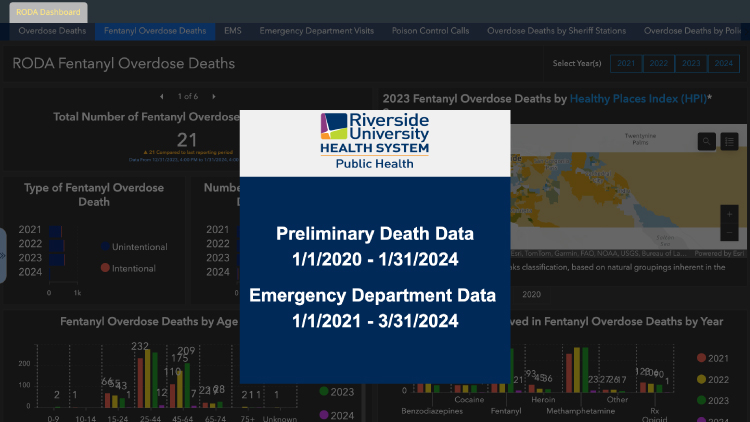Screen dimensions: 750x422
Task: Toggle Intentional legend entry
Action: (128, 268)
